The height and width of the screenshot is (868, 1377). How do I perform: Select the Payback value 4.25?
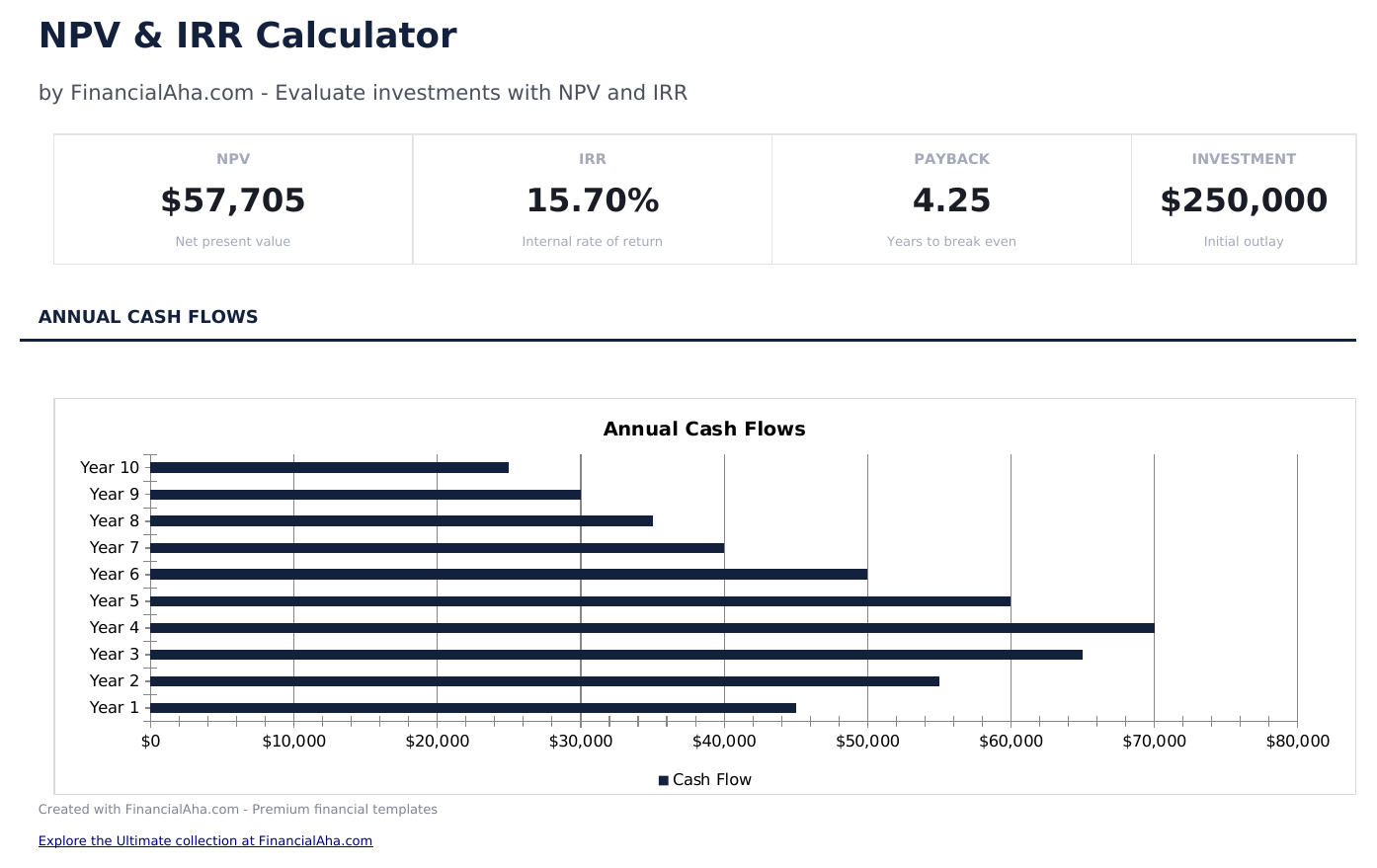951,200
